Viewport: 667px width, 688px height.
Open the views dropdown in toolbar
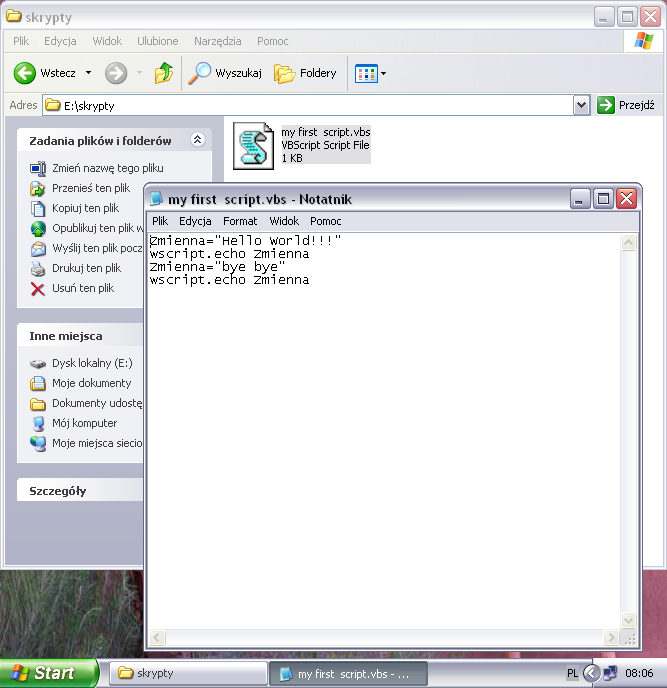point(371,73)
